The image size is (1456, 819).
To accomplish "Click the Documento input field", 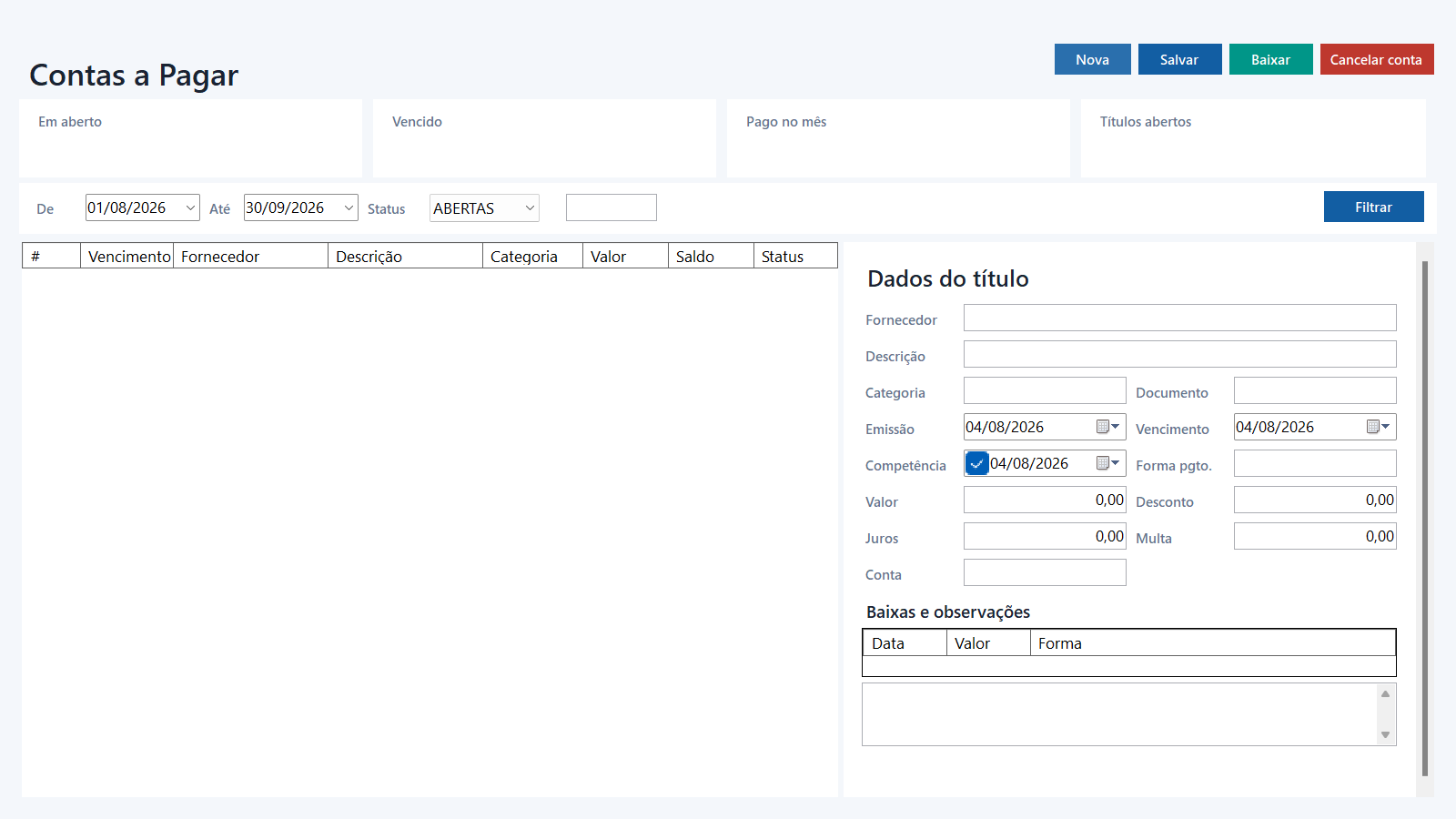I will pos(1315,390).
